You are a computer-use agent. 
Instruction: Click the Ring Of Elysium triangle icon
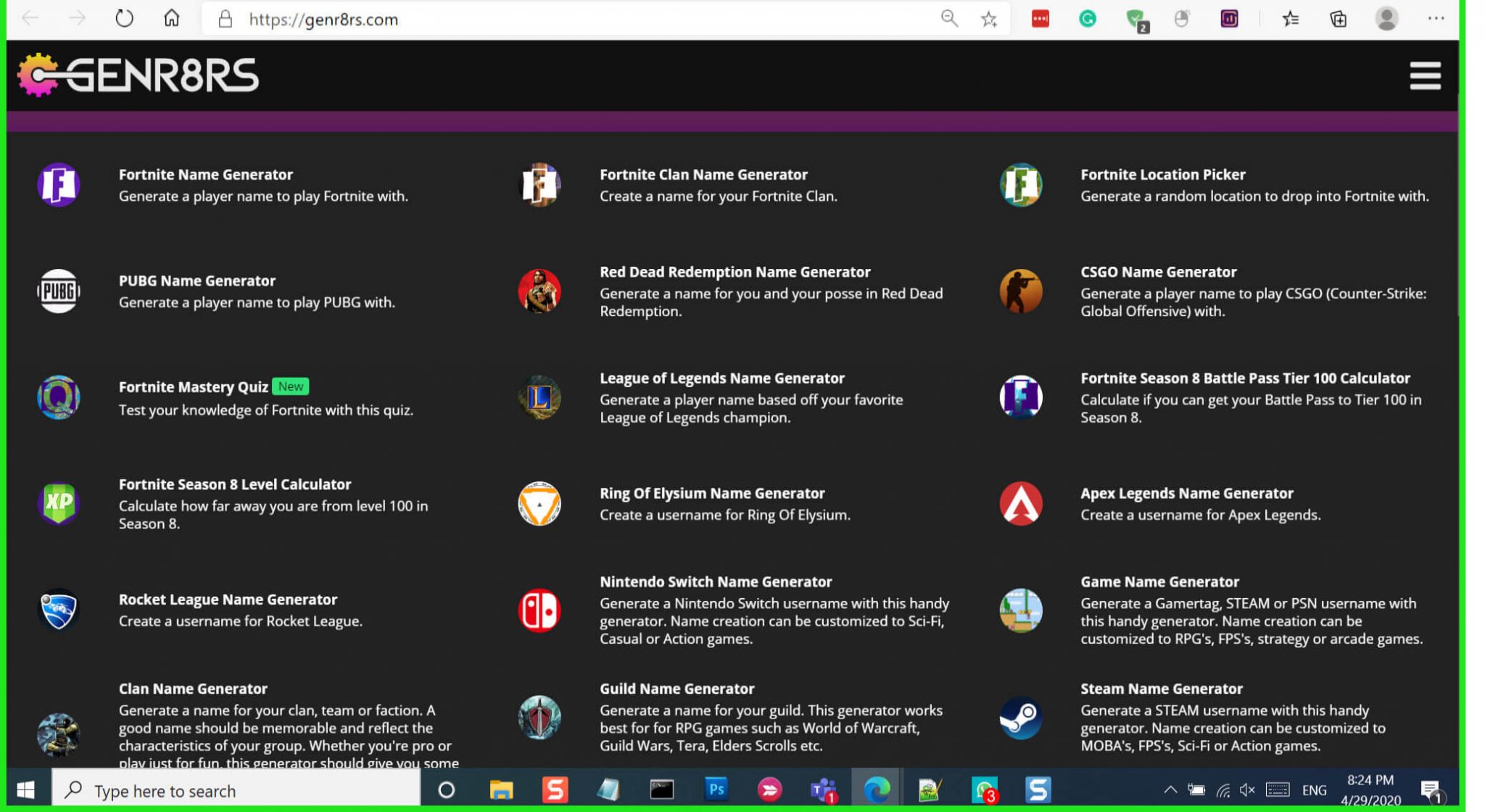coord(539,504)
